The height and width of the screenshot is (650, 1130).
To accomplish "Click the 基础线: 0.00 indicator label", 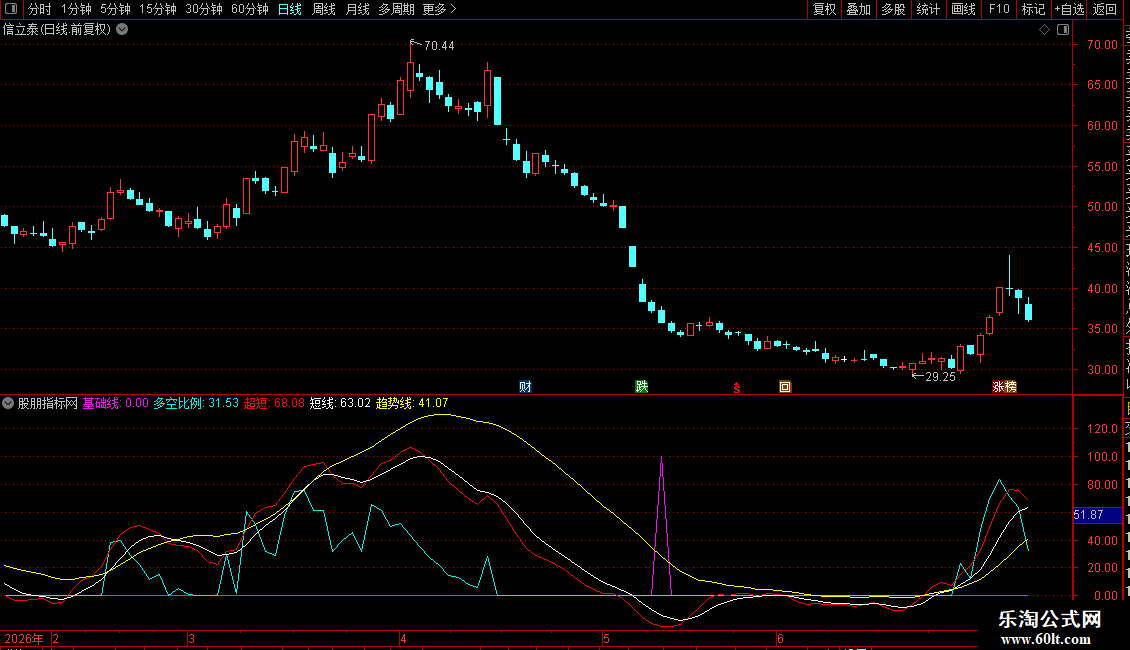I will point(115,403).
